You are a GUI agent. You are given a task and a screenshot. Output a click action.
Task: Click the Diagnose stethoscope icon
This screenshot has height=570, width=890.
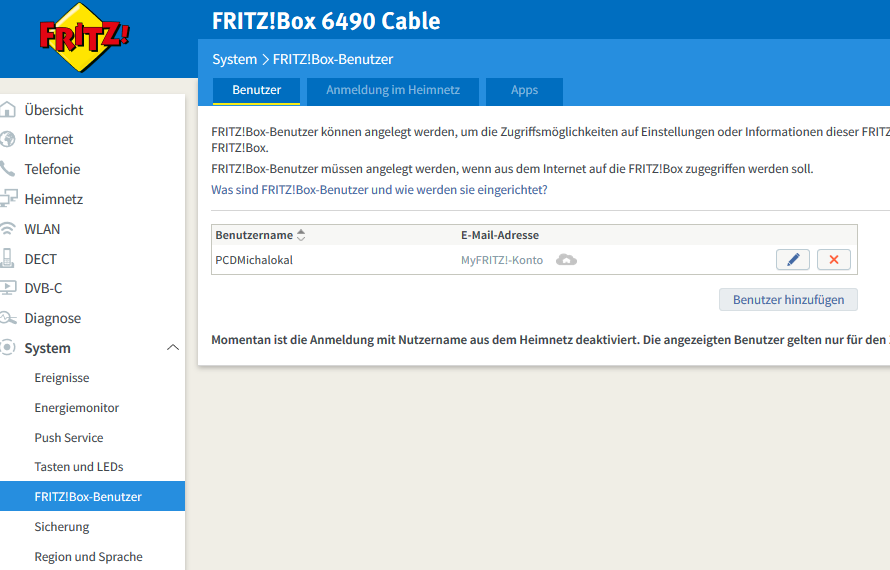pos(8,318)
